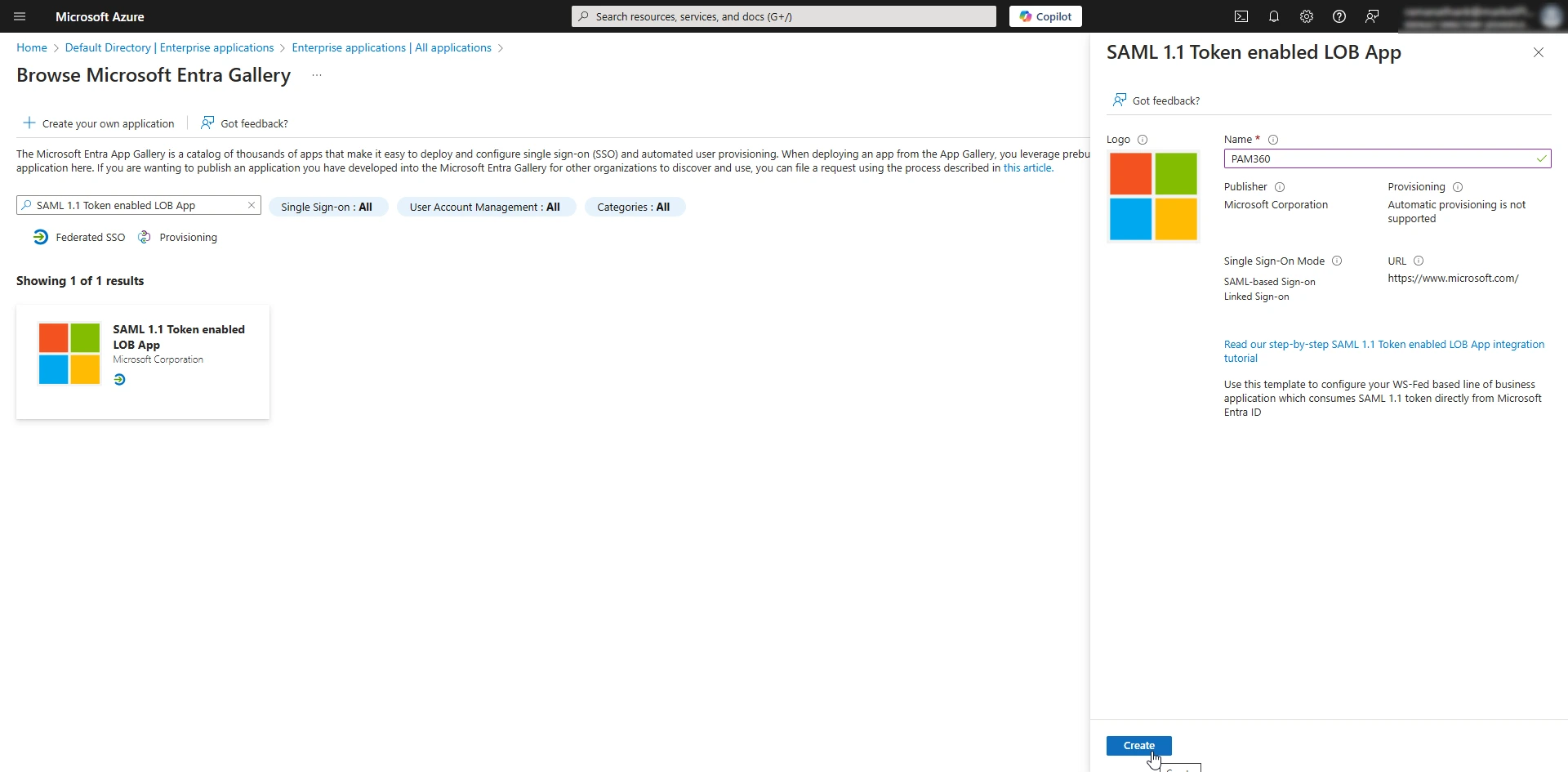The image size is (1568, 772).
Task: Click the Create button in the pane
Action: pyautogui.click(x=1139, y=745)
